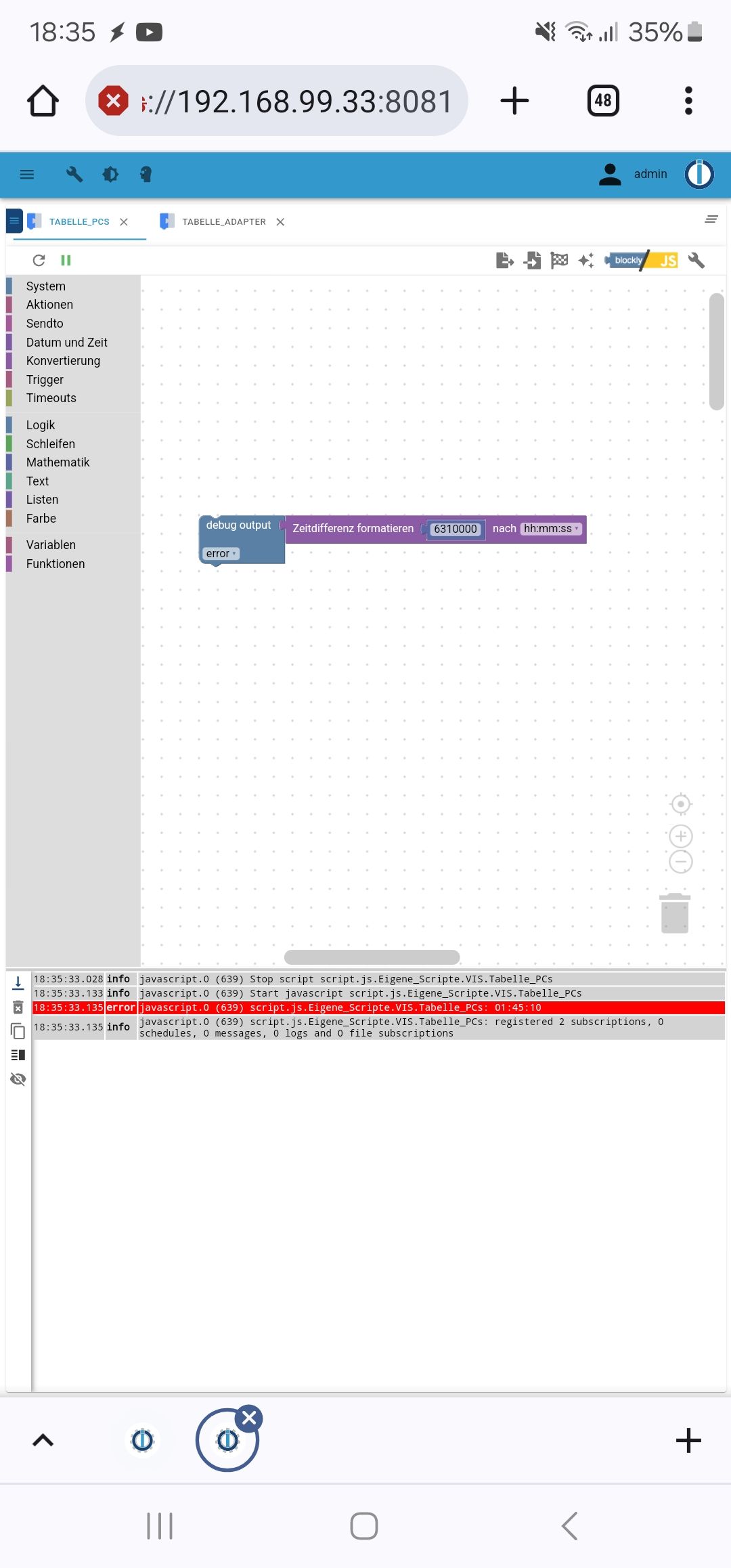Zoom in the workspace with plus icon

(680, 836)
